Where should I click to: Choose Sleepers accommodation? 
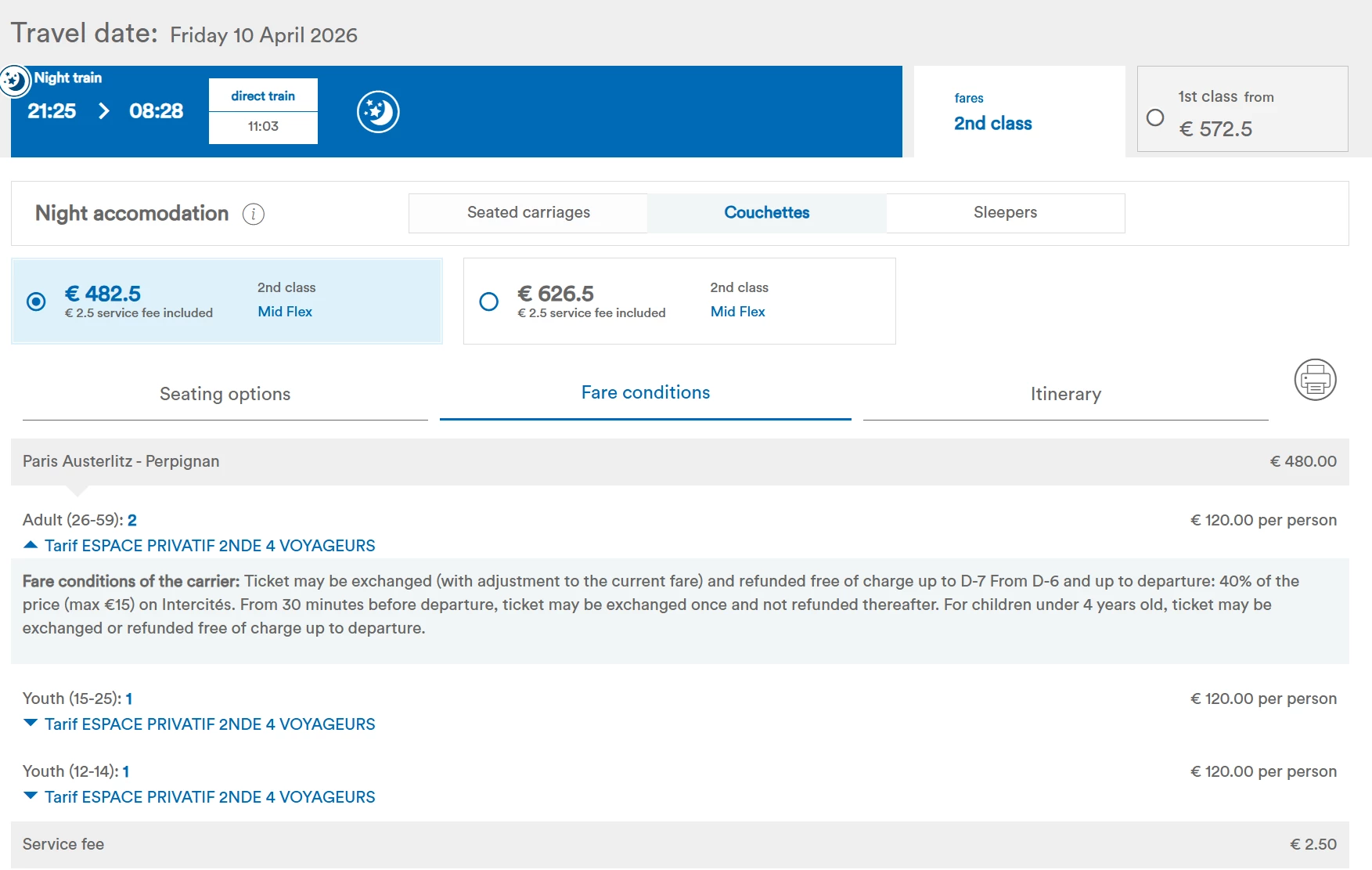click(1005, 213)
